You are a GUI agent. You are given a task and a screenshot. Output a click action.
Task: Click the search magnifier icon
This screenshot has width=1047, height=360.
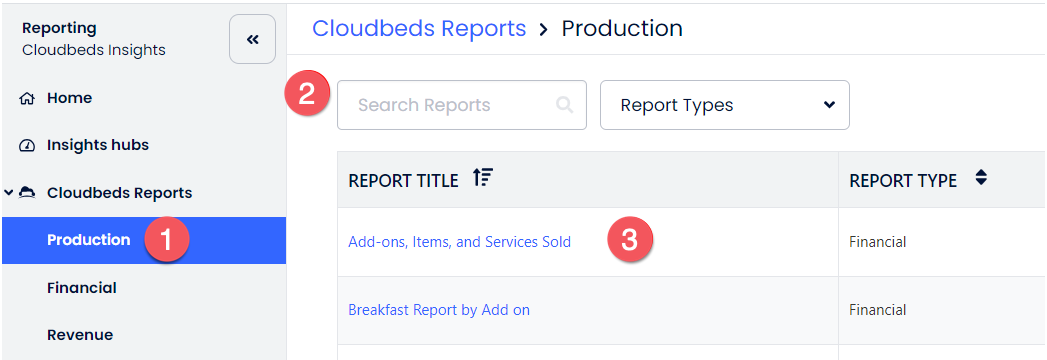564,105
